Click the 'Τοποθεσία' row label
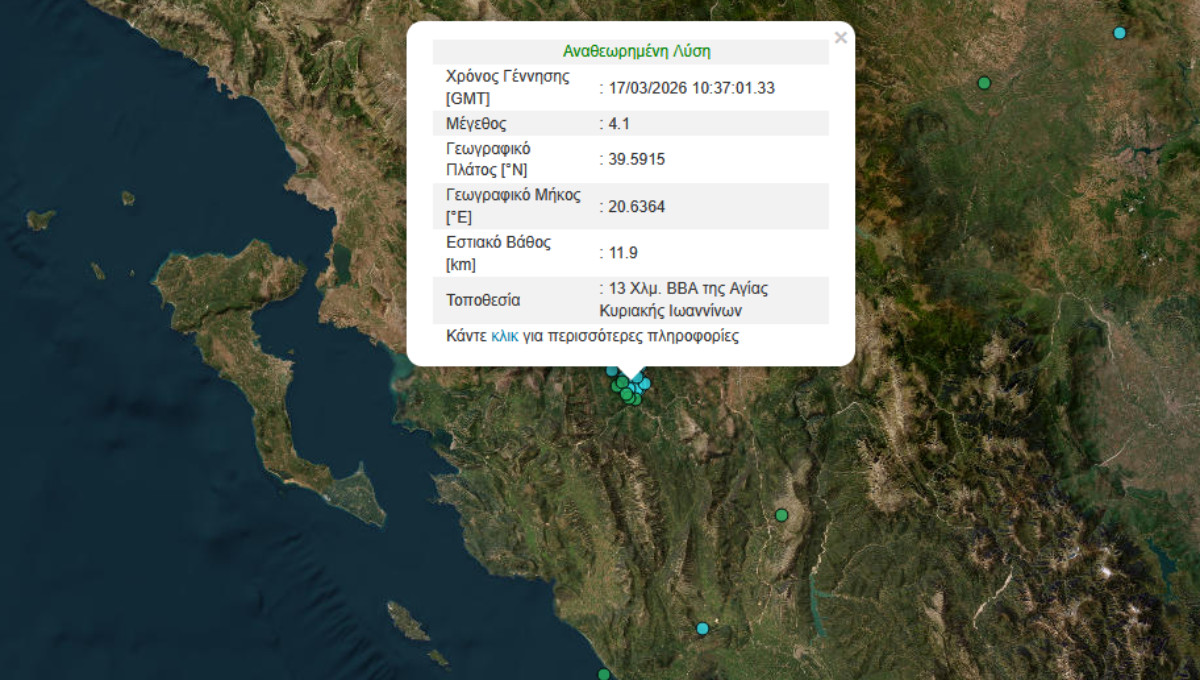The image size is (1200, 680). [x=483, y=300]
